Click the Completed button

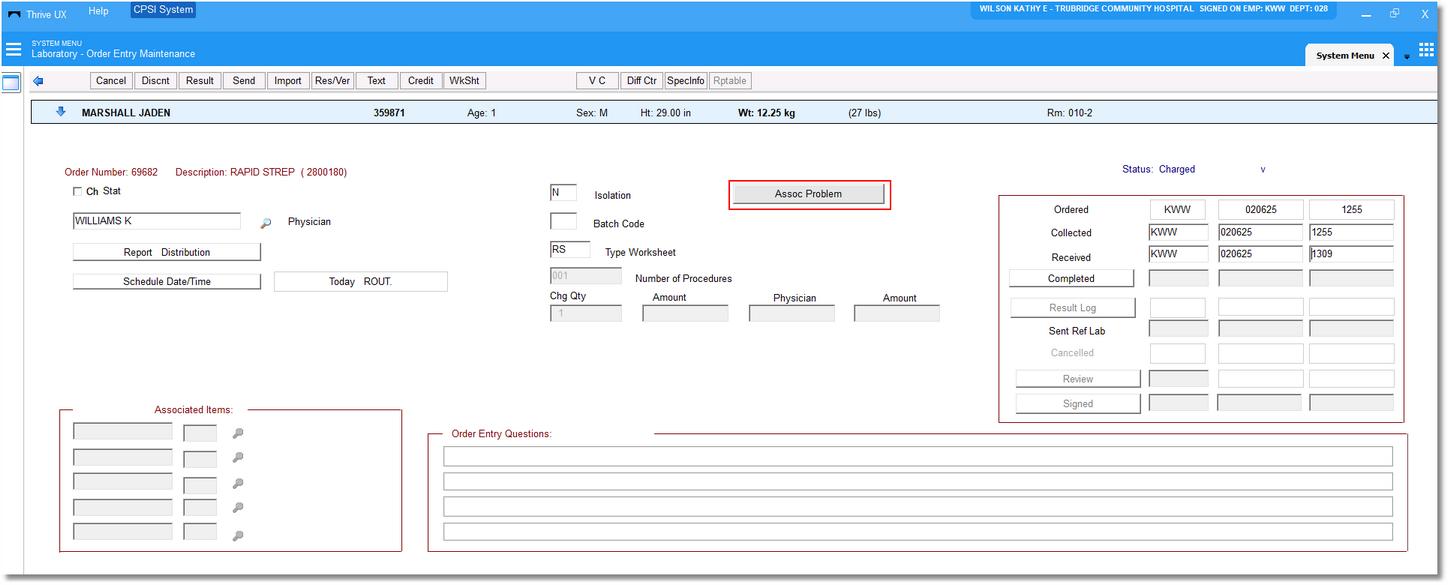[1071, 278]
